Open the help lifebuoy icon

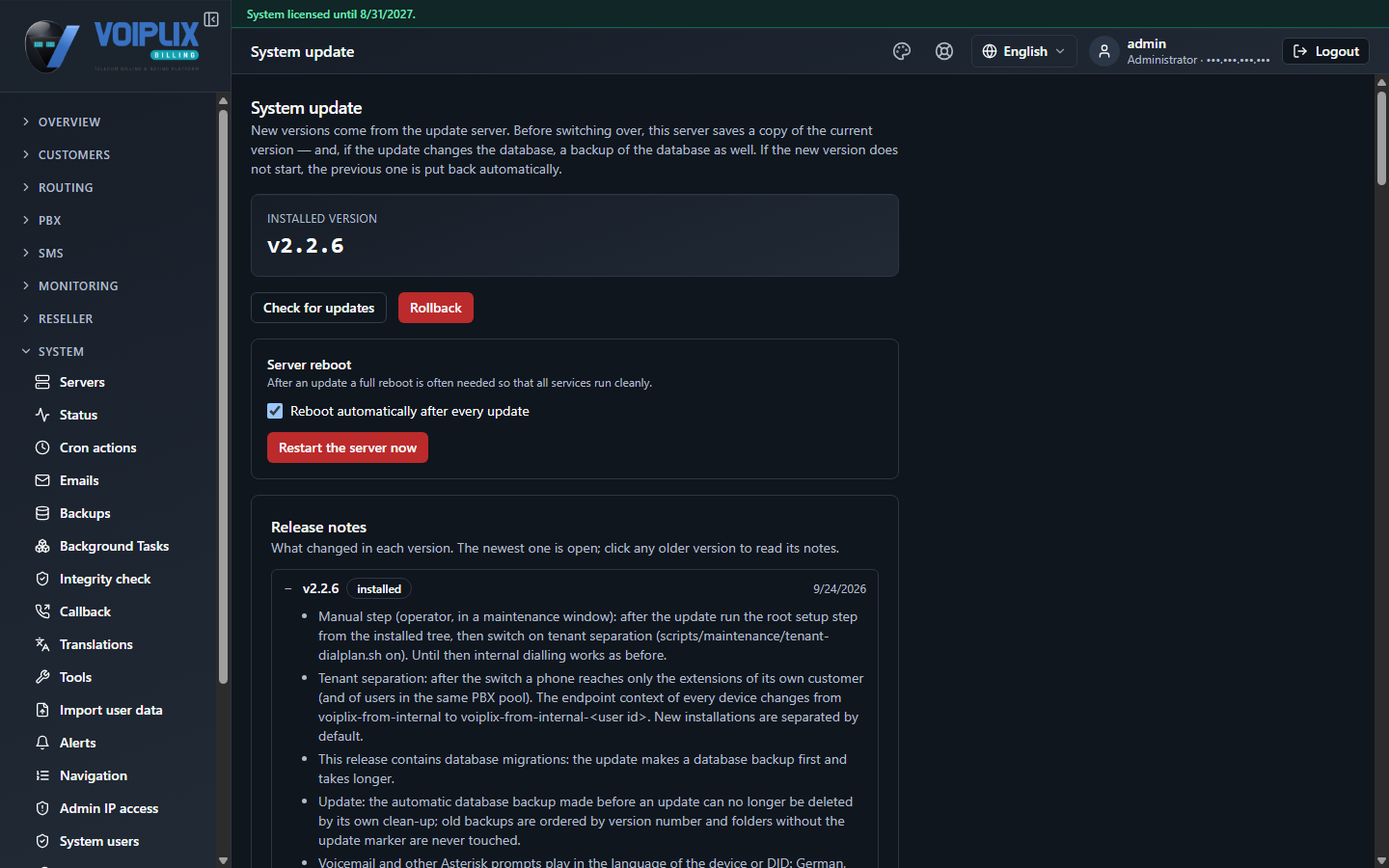pyautogui.click(x=944, y=51)
